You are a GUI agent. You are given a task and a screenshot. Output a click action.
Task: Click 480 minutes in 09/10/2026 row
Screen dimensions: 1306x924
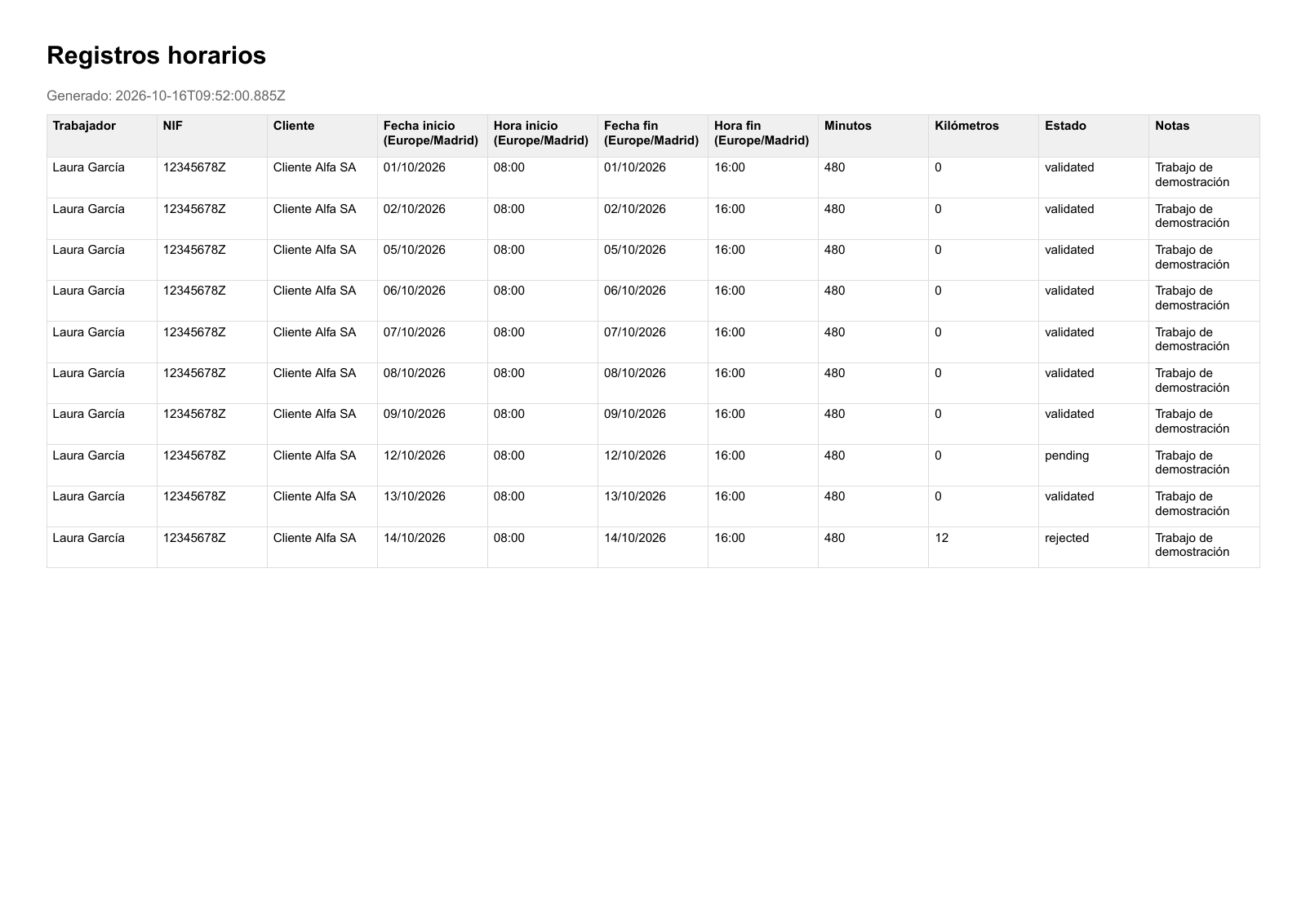(x=873, y=424)
